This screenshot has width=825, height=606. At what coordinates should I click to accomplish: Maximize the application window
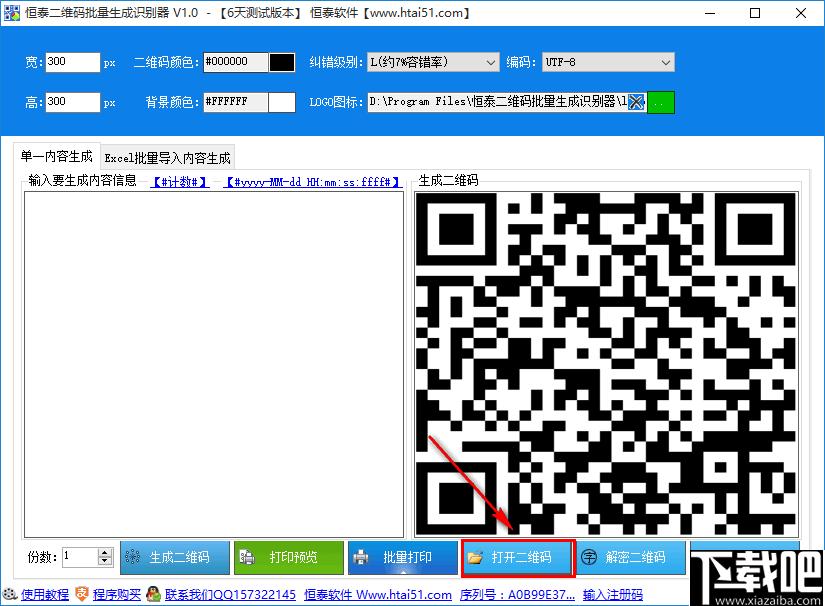pyautogui.click(x=755, y=13)
